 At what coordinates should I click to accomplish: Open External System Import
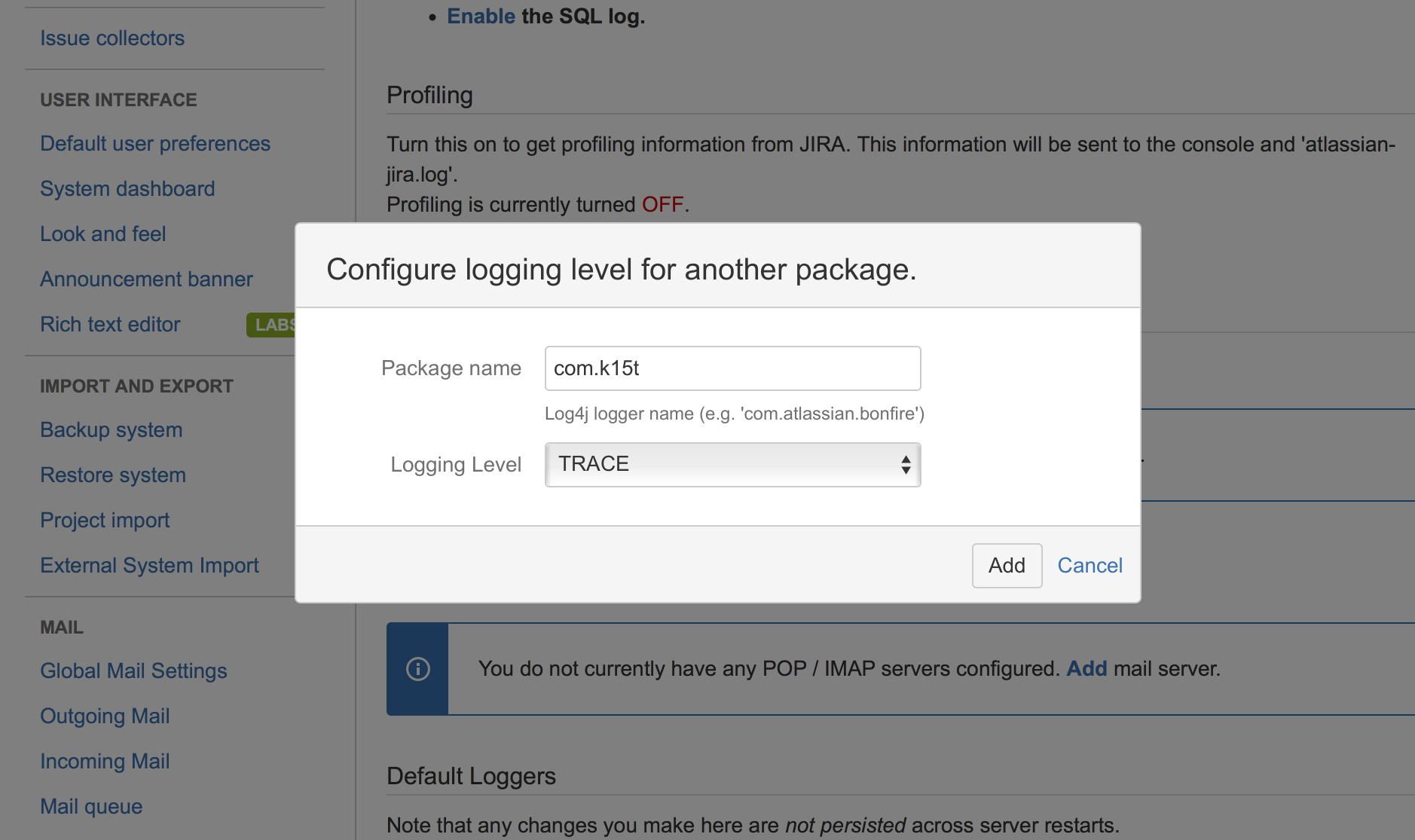pyautogui.click(x=149, y=565)
